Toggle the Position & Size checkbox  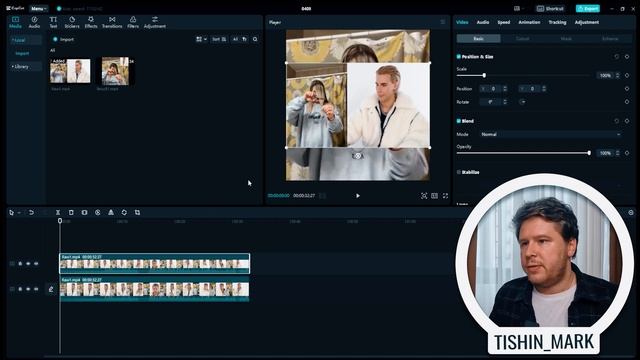458,57
